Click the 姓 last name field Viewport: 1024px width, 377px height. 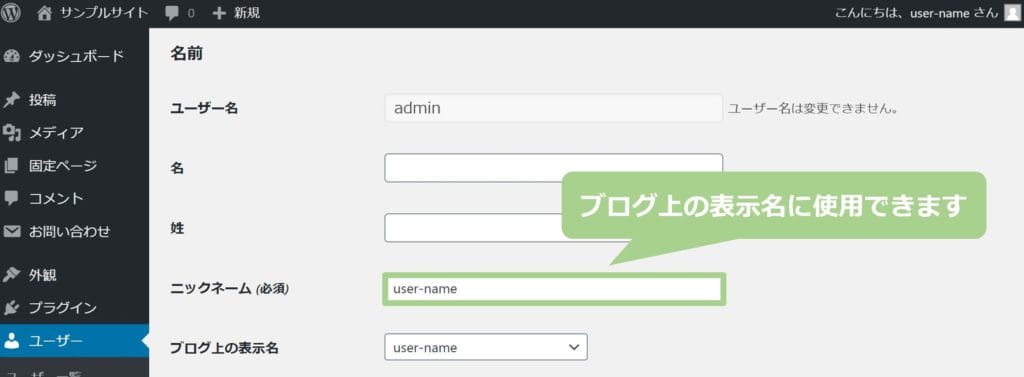473,228
